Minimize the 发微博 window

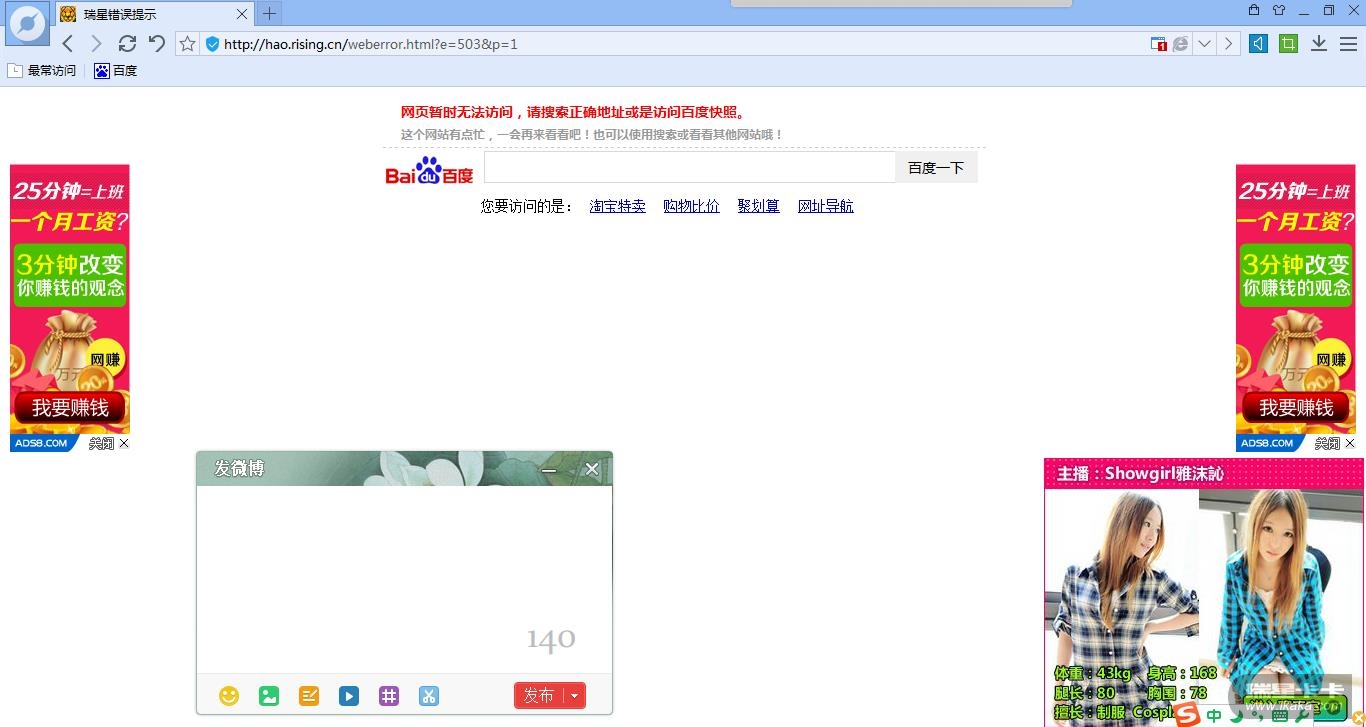[548, 469]
